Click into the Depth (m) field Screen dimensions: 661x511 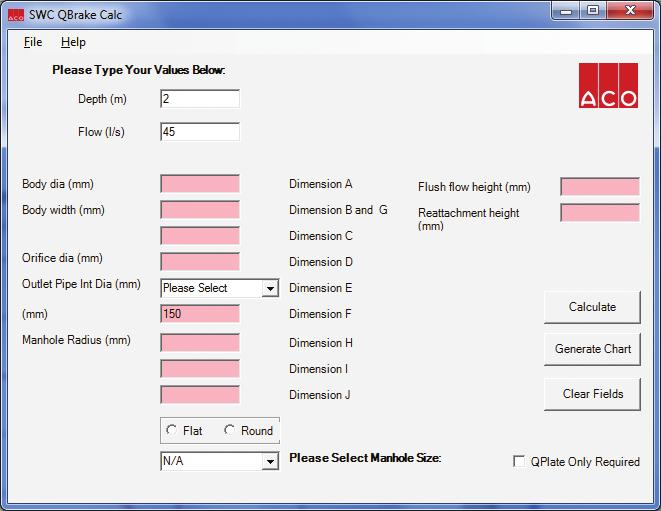coord(200,99)
